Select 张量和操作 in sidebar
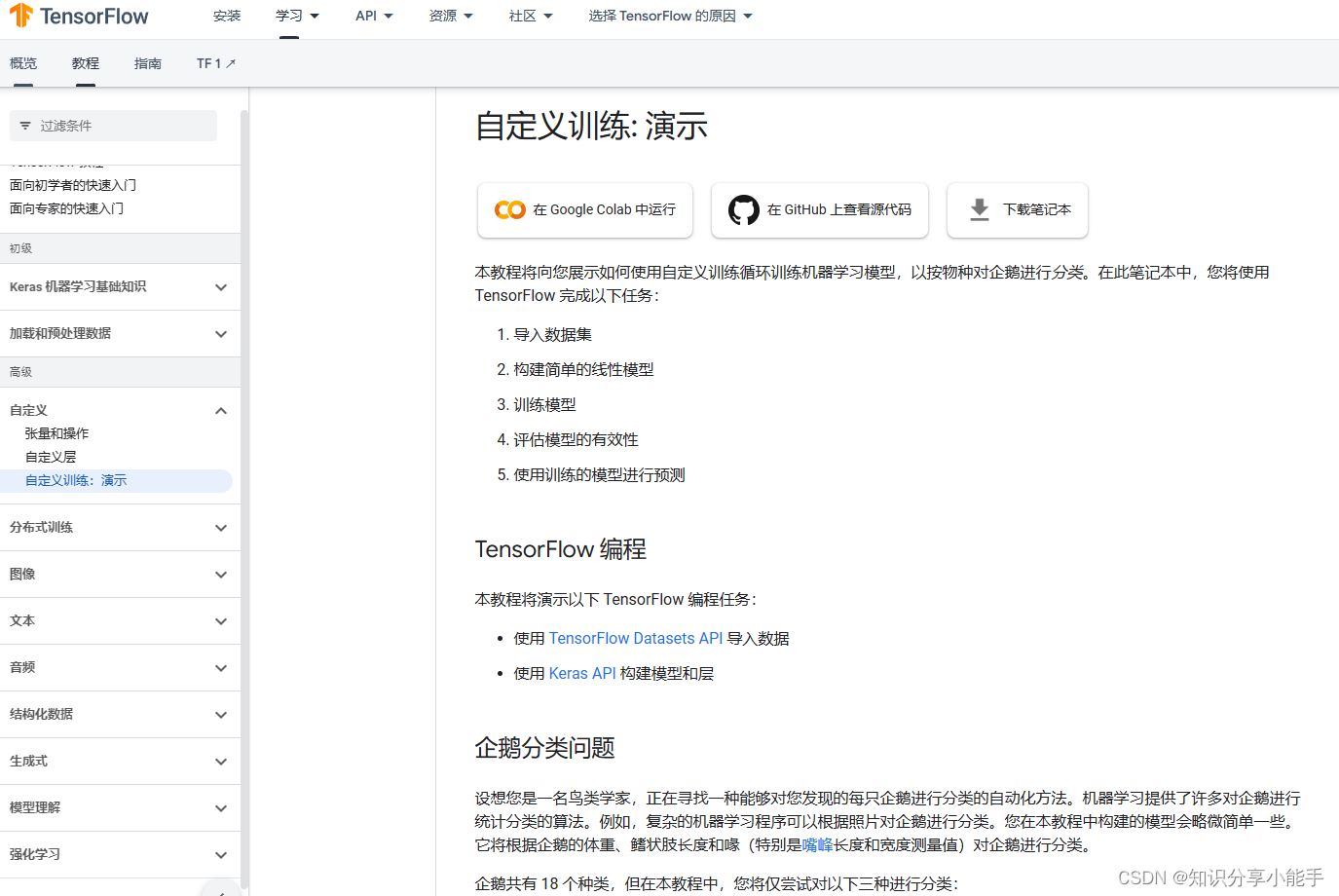This screenshot has height=896, width=1339. coord(56,433)
